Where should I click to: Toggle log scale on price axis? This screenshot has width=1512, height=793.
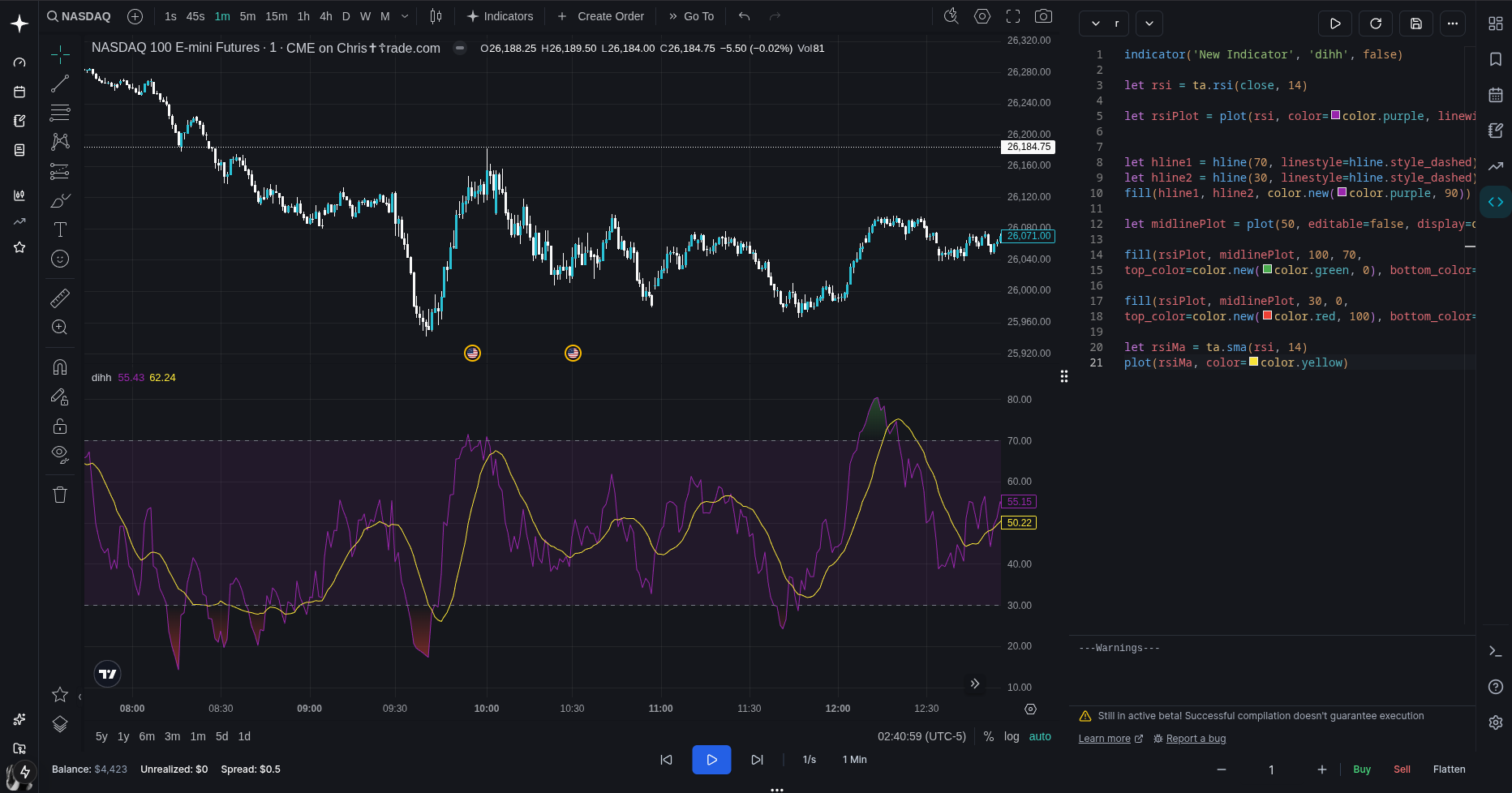coord(1012,736)
